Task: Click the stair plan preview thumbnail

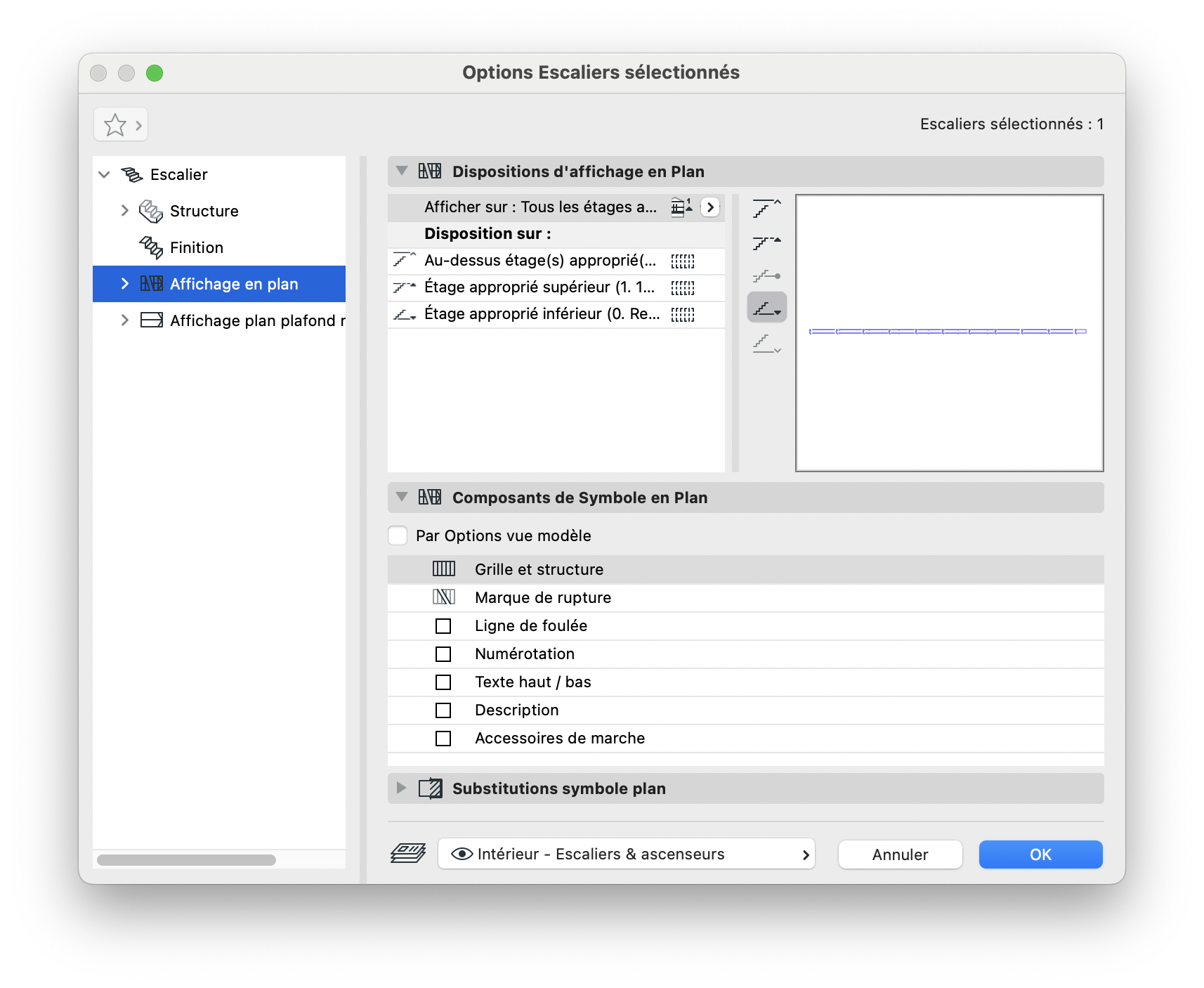Action: [949, 332]
